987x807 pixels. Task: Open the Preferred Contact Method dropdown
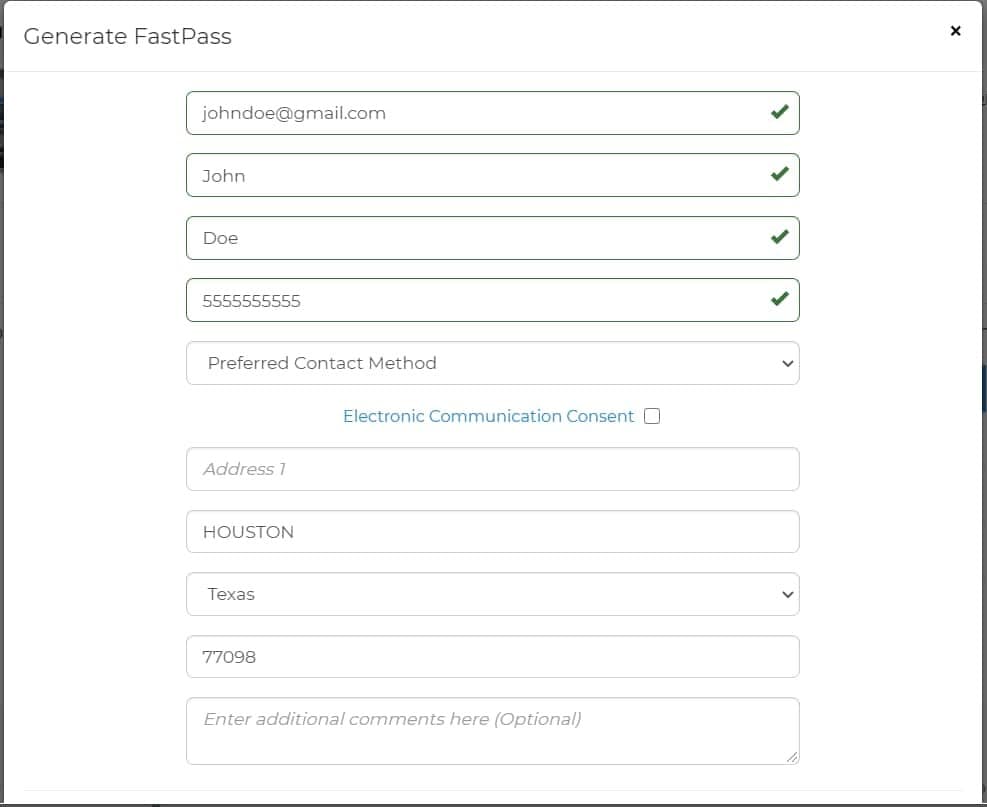tap(492, 363)
